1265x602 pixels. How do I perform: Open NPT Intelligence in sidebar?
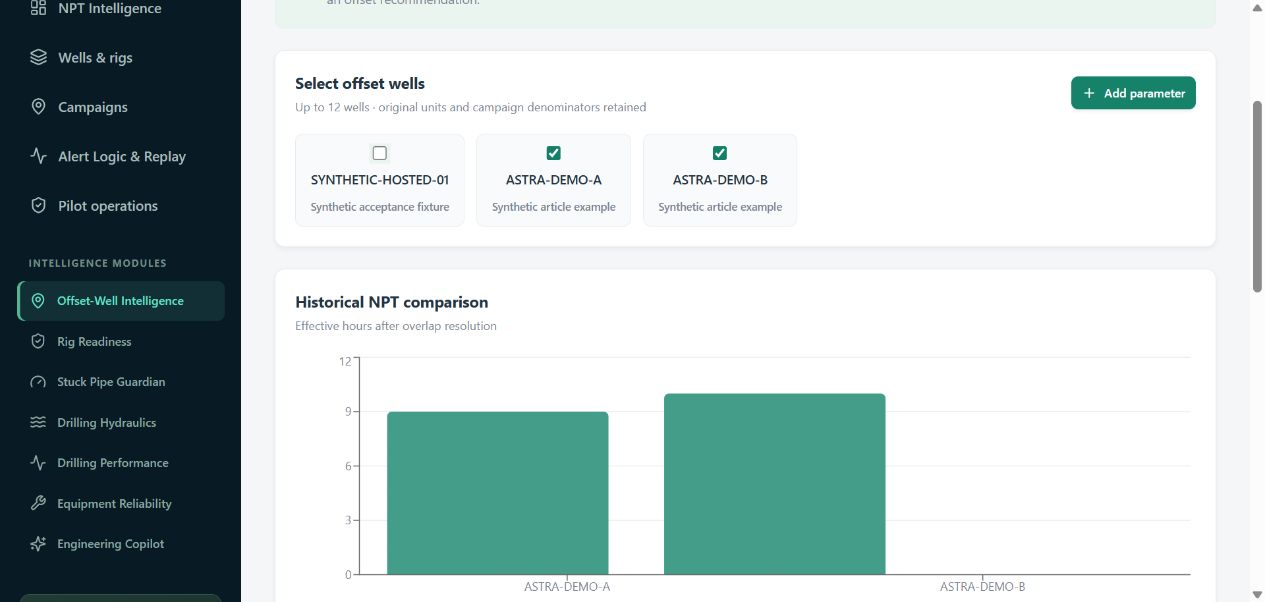tap(121, 8)
